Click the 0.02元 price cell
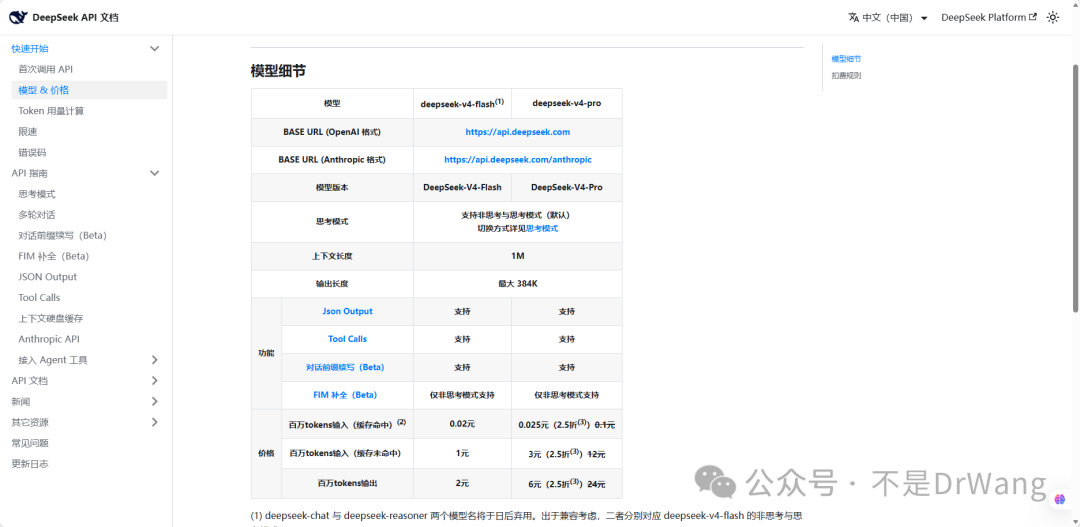 tap(462, 424)
